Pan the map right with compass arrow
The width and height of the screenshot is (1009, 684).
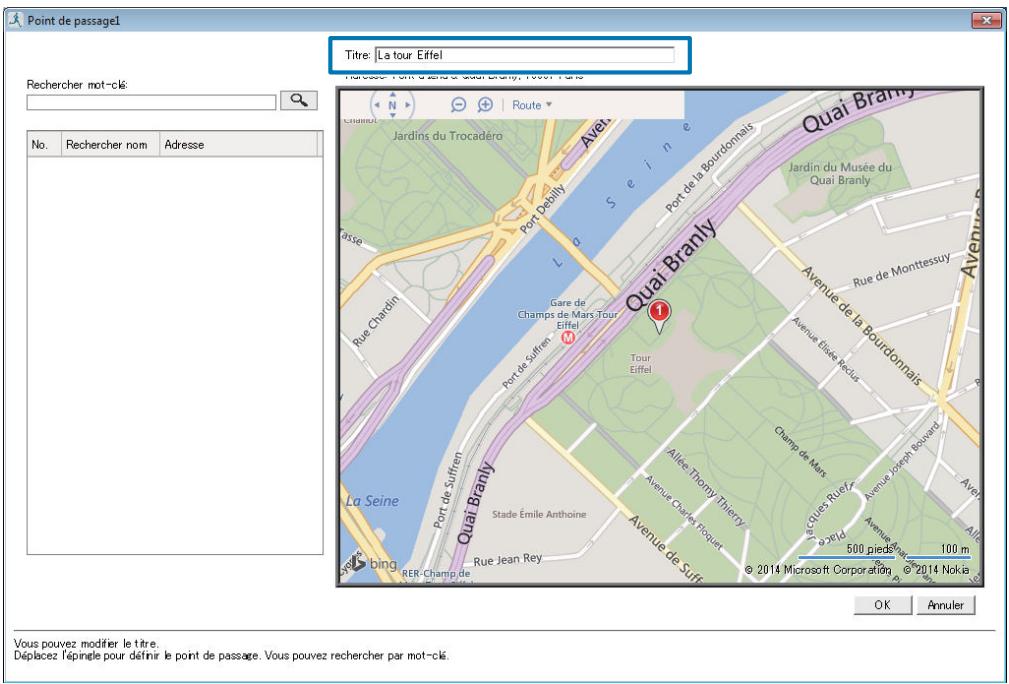click(x=407, y=105)
